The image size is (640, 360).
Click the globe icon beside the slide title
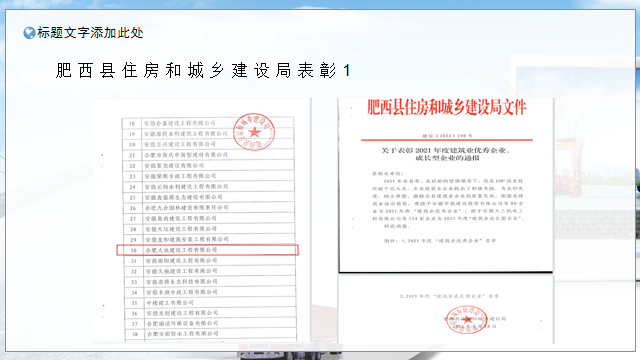point(29,33)
